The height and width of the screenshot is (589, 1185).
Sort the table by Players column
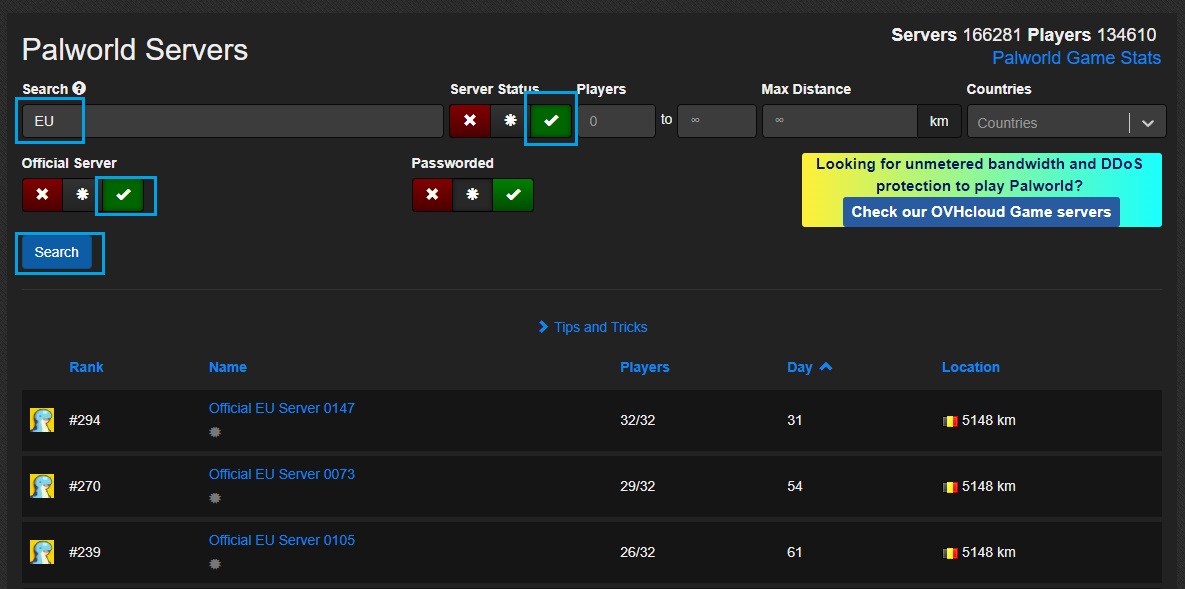tap(645, 367)
